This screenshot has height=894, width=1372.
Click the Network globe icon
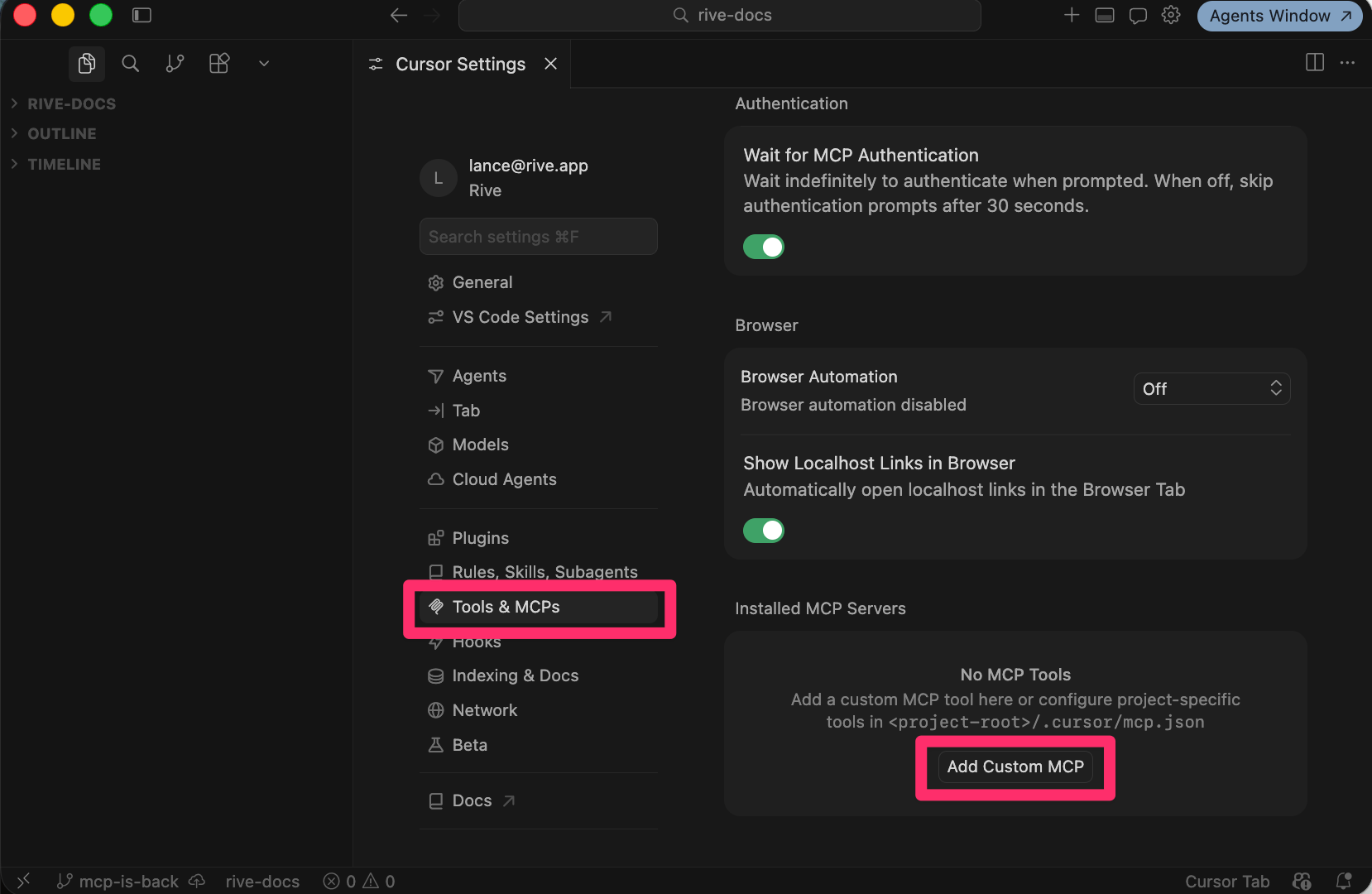click(x=436, y=710)
